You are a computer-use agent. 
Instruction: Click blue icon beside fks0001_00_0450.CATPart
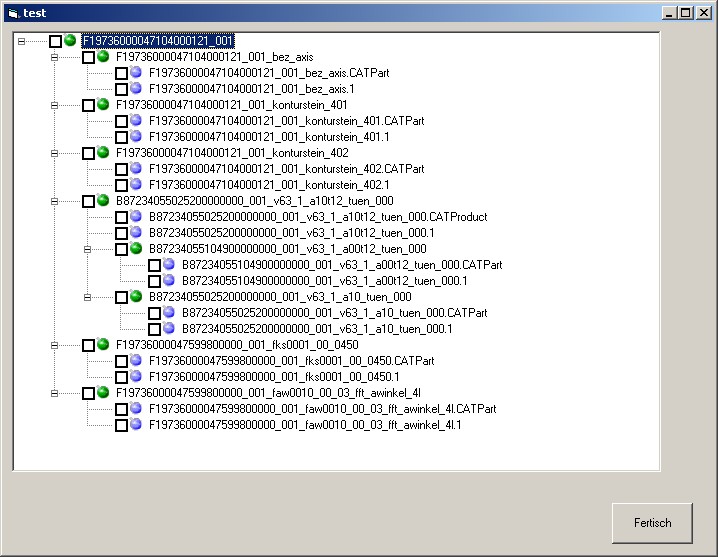click(x=136, y=360)
